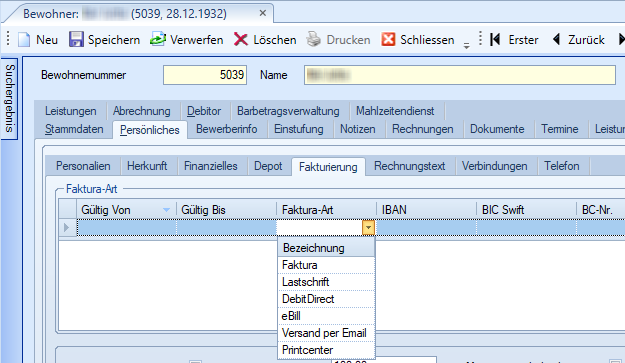The width and height of the screenshot is (625, 363).
Task: Open the Dokumente tab
Action: (497, 129)
